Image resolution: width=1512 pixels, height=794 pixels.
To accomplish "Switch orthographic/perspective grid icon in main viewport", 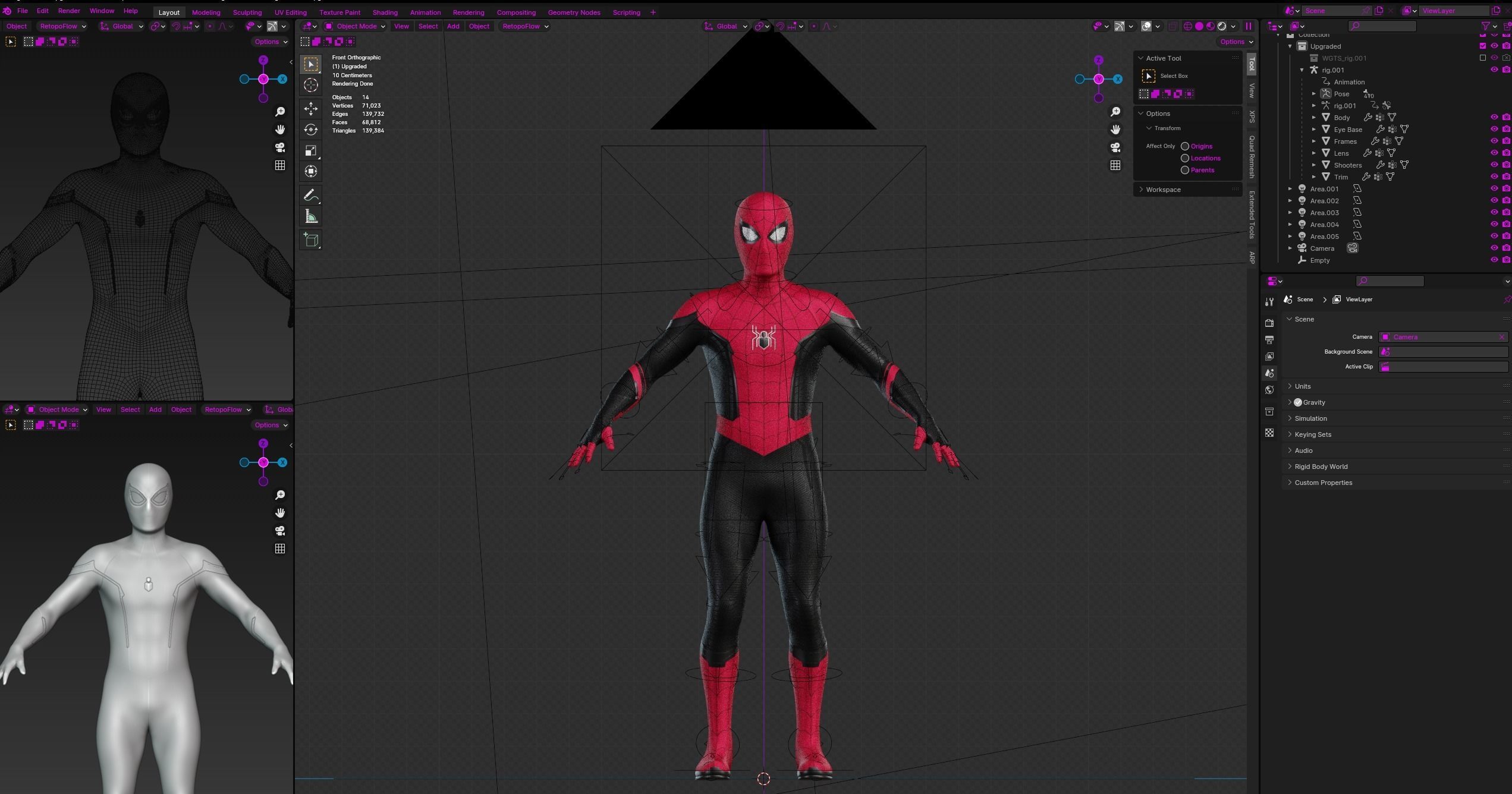I will pyautogui.click(x=1115, y=165).
